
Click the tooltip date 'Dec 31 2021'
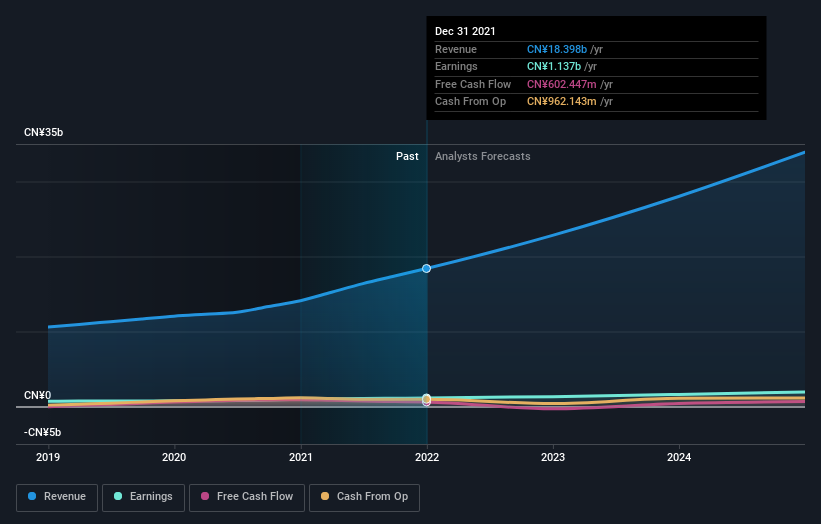465,31
